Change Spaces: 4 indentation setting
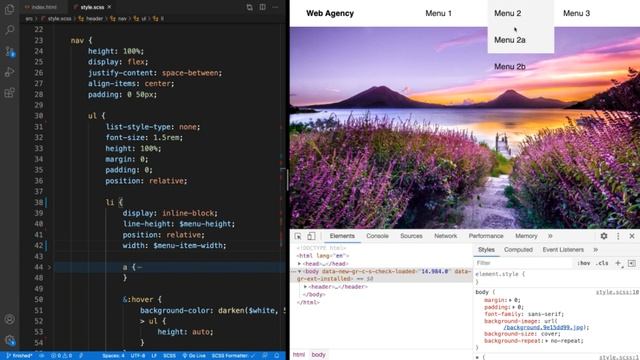Screen dimensions: 640x360 (113, 356)
